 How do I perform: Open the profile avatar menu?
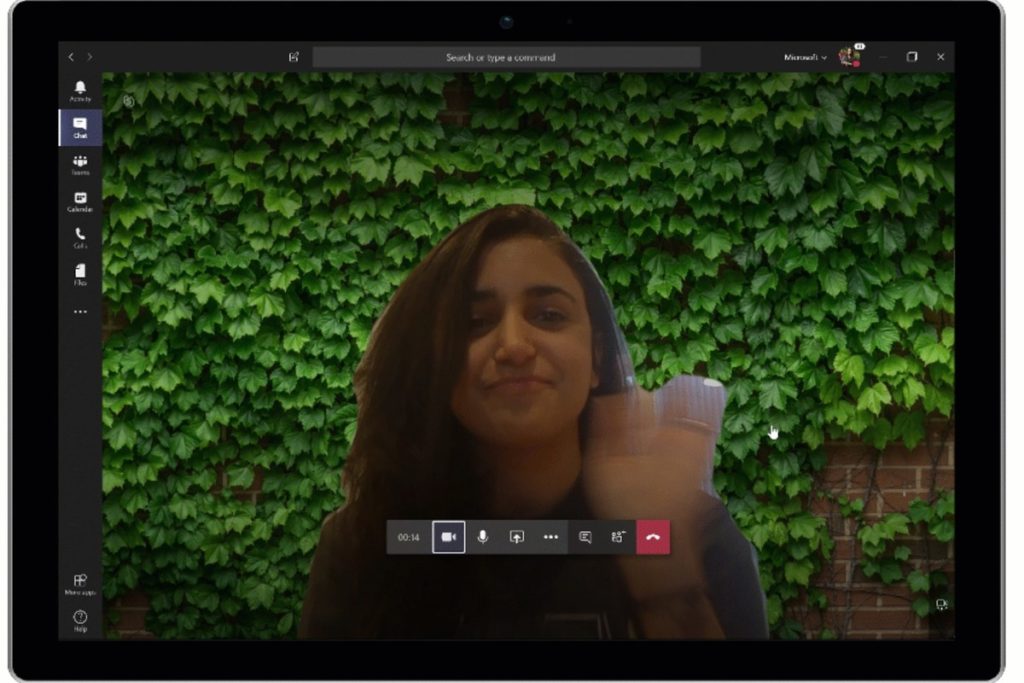coord(850,56)
